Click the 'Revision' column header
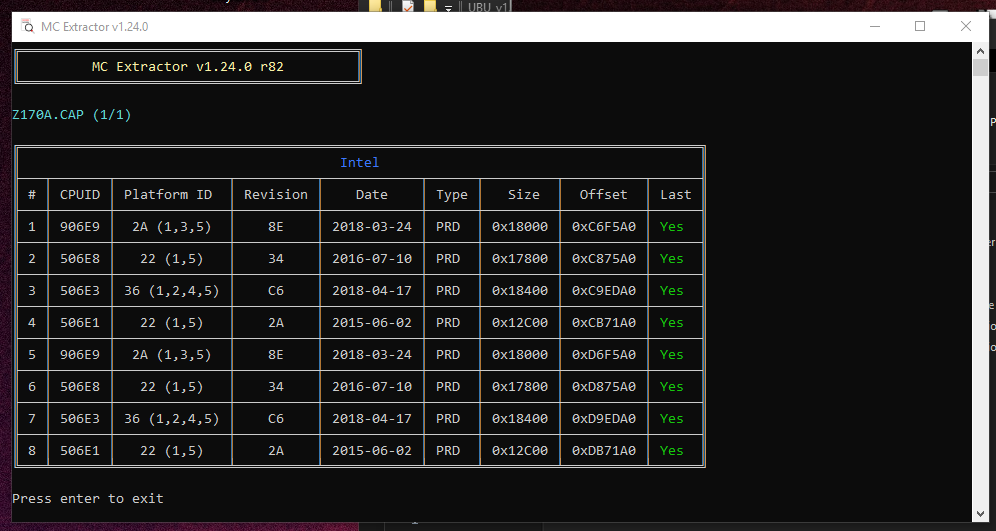 click(x=276, y=194)
